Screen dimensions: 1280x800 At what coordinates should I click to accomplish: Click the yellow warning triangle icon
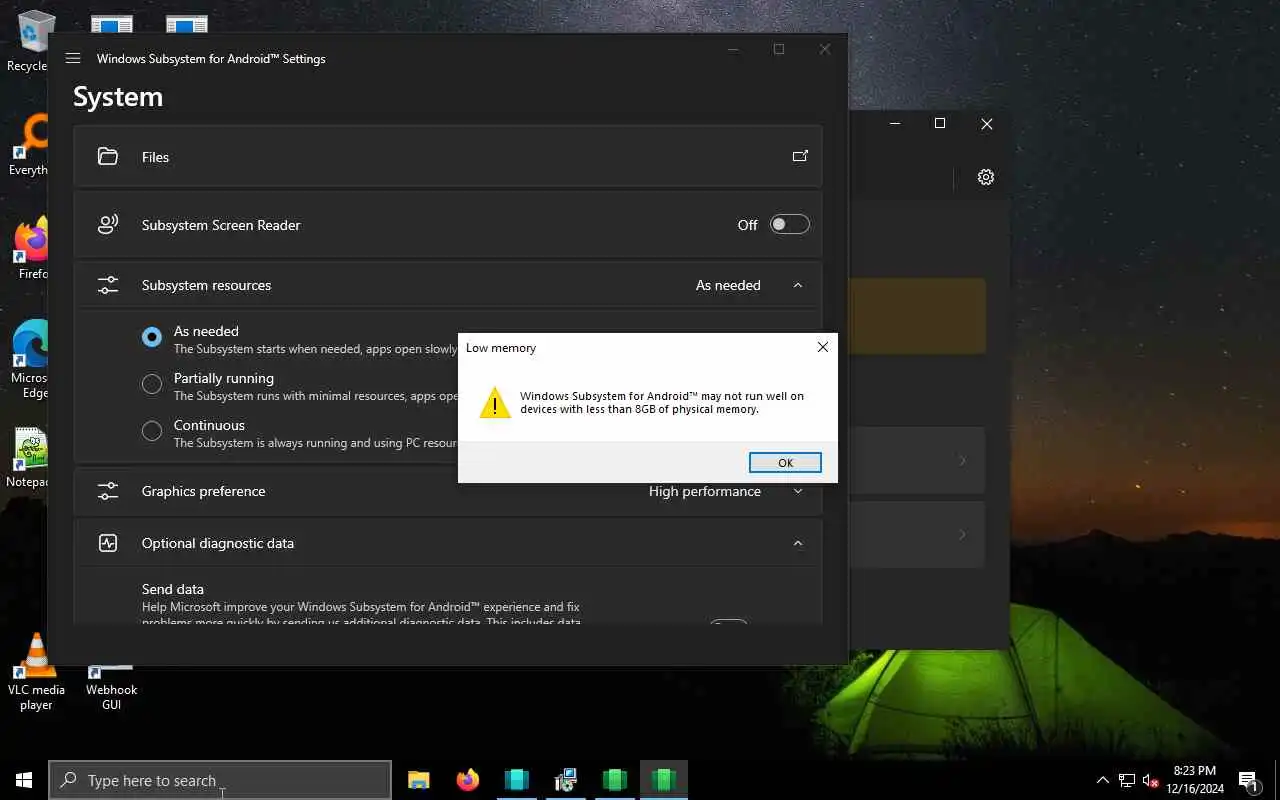495,402
